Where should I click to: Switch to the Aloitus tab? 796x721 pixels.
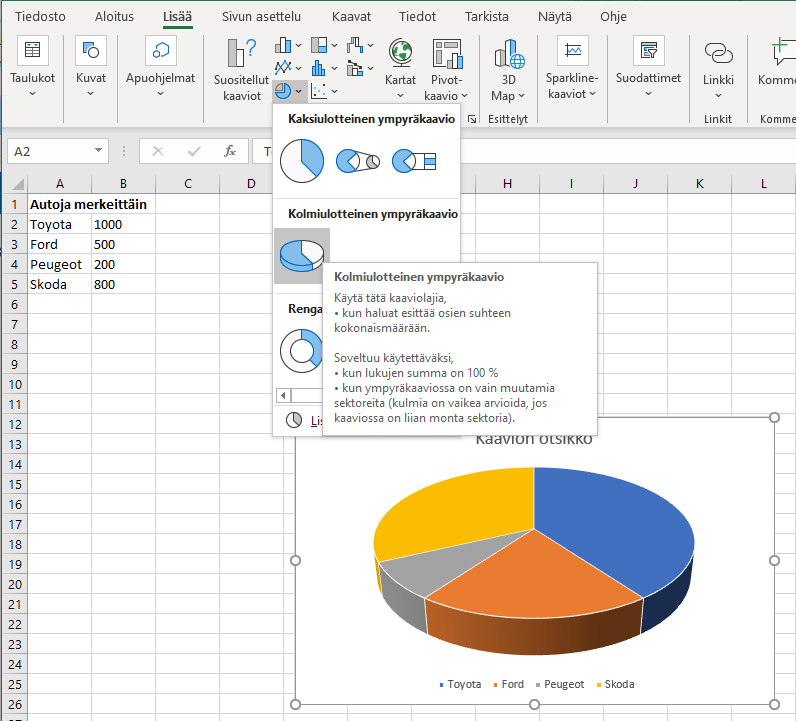114,17
